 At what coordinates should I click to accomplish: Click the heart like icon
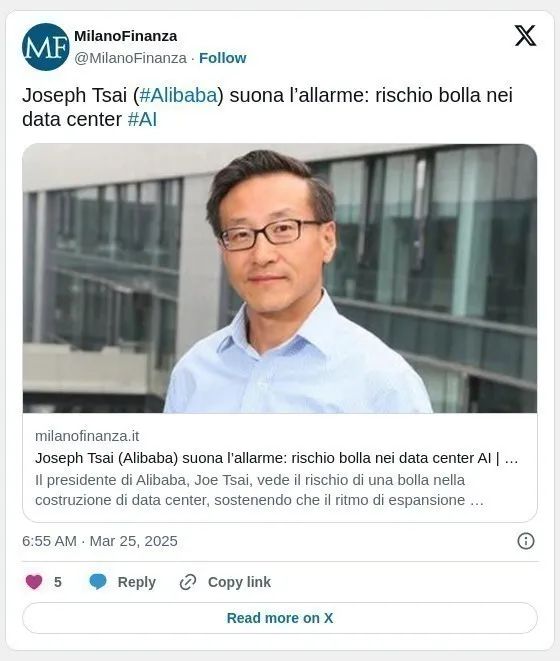[34, 582]
